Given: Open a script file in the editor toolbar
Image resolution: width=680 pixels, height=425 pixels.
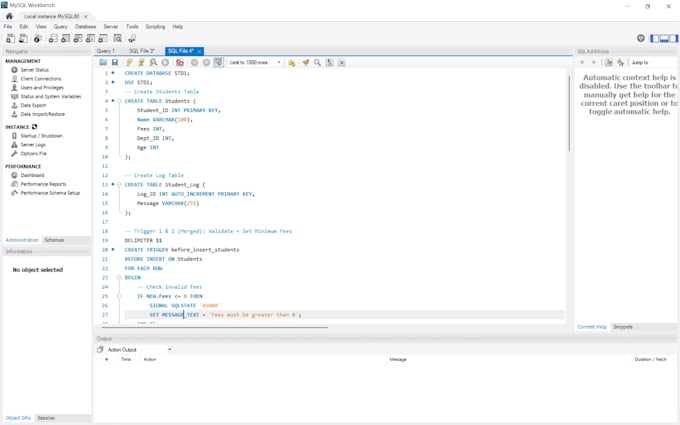Looking at the screenshot, I should coord(103,62).
